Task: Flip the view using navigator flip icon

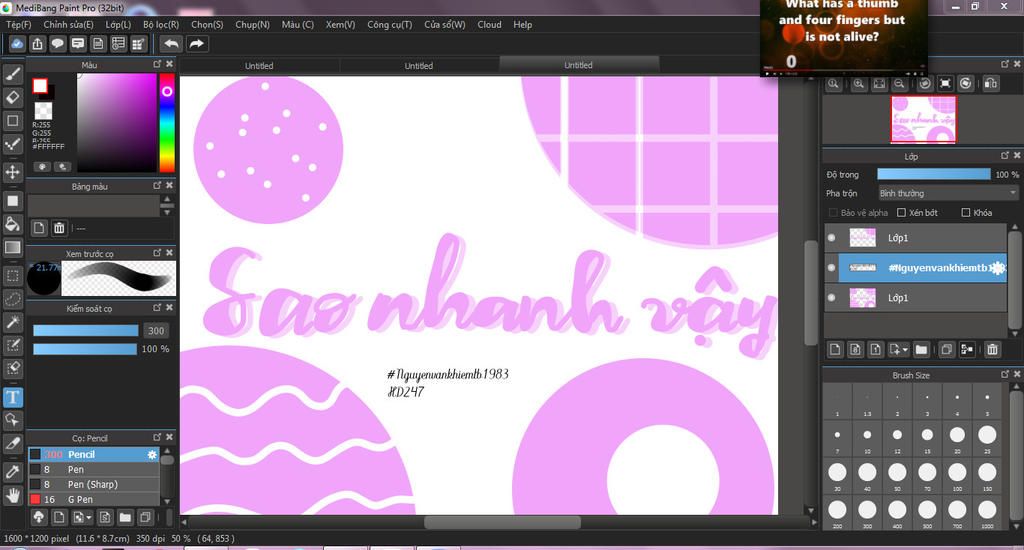Action: 991,84
